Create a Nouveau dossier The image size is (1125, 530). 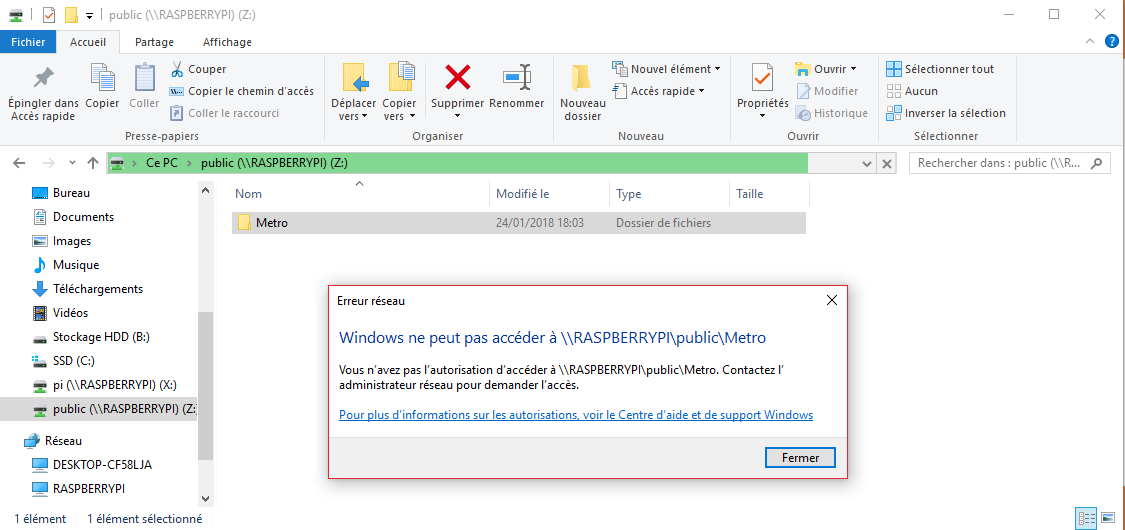click(x=583, y=93)
